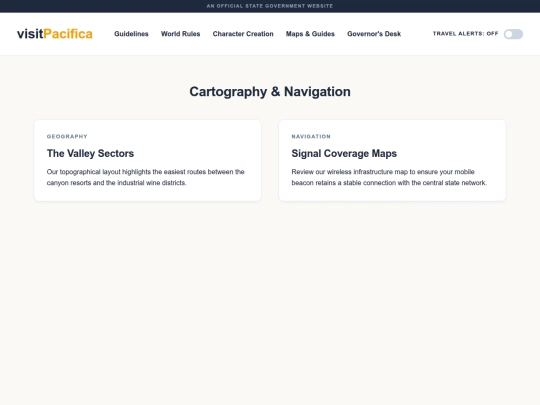
Task: Click the GEOGRAPHY category label
Action: [x=67, y=136]
